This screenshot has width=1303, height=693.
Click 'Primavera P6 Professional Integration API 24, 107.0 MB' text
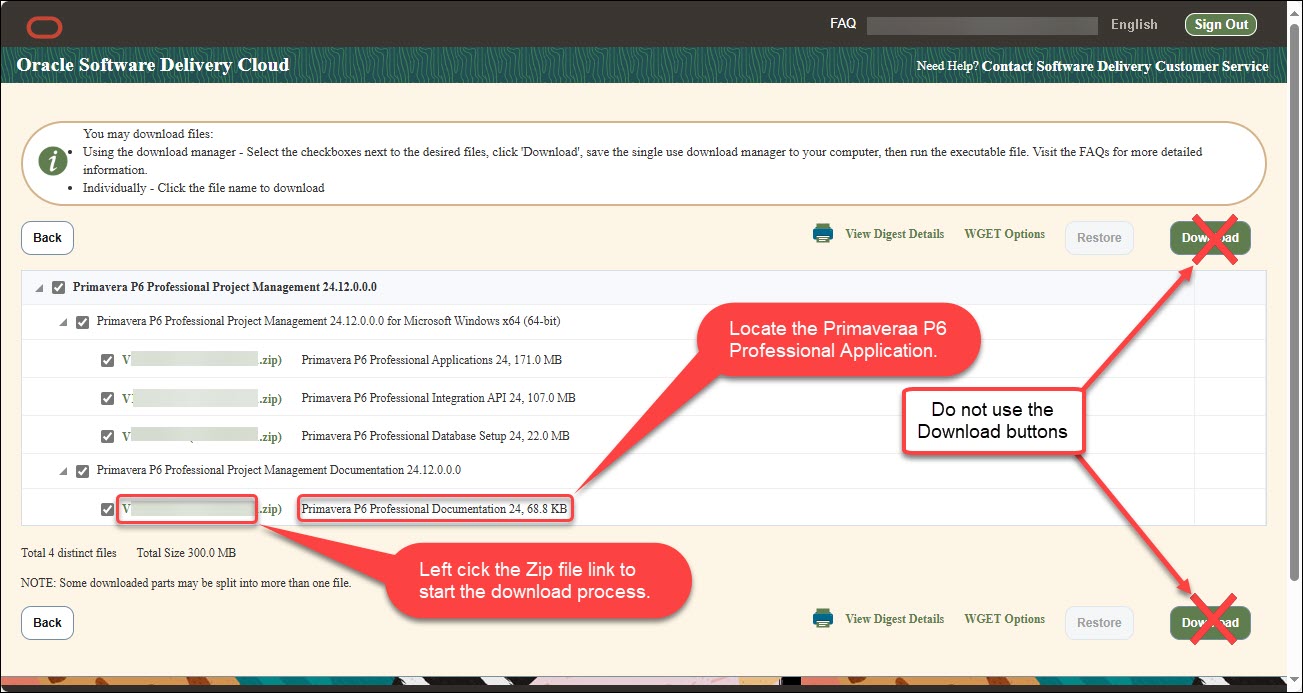click(438, 398)
